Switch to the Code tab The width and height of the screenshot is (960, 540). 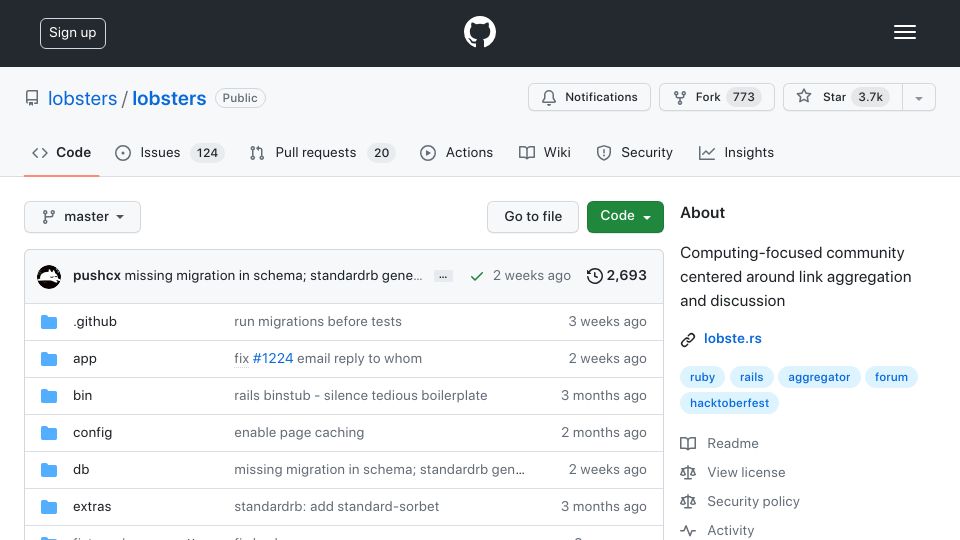pos(61,152)
